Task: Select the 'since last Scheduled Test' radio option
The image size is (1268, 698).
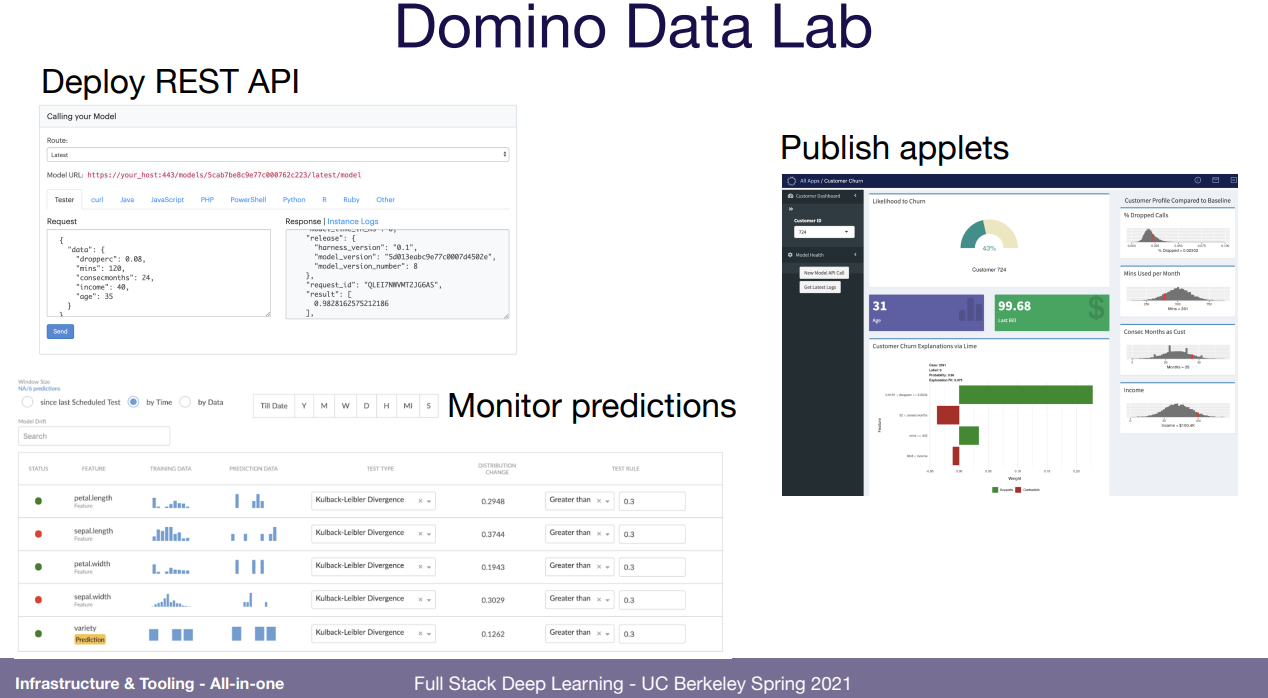Action: pyautogui.click(x=27, y=402)
